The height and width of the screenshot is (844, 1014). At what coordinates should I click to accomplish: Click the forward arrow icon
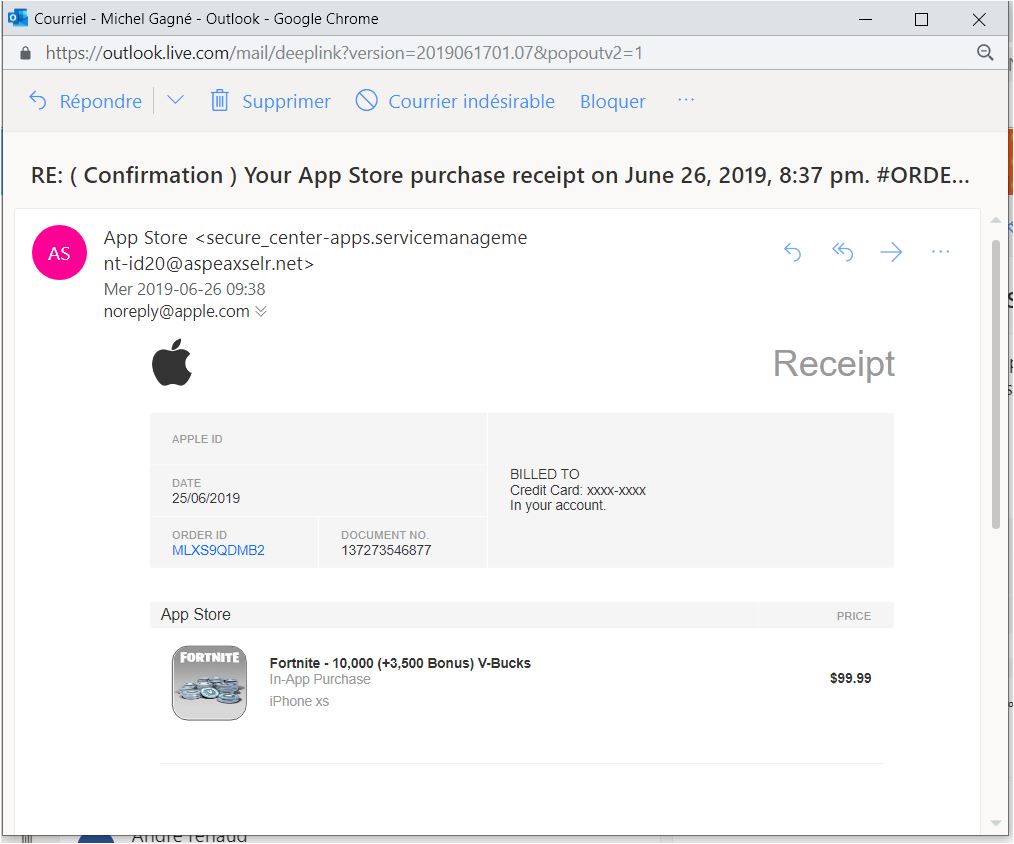pos(891,253)
